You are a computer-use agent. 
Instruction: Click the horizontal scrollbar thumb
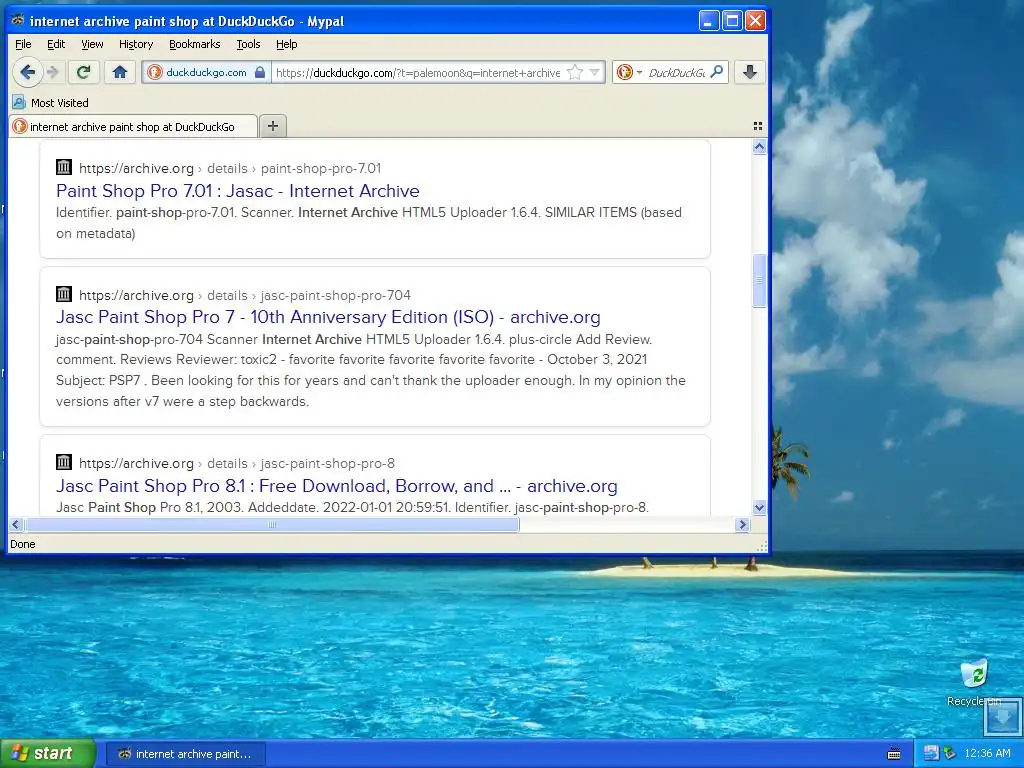(x=272, y=524)
